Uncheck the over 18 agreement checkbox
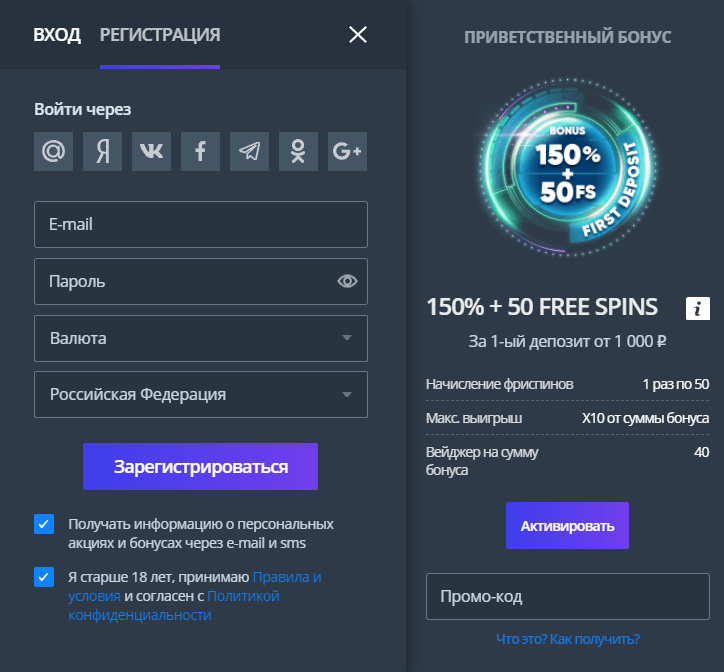This screenshot has width=724, height=672. [x=44, y=577]
